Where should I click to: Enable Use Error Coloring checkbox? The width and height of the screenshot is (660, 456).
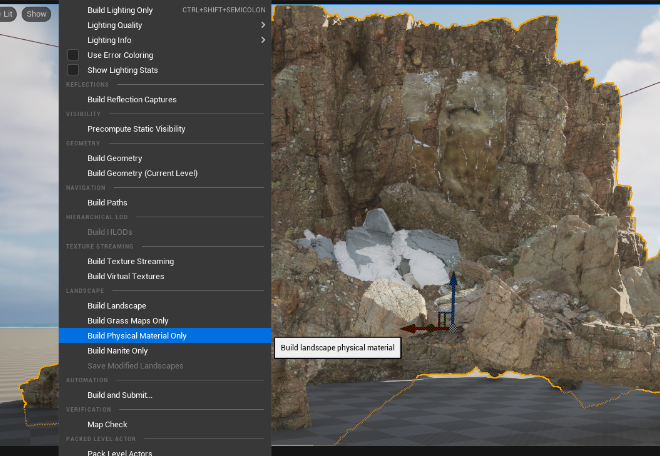pyautogui.click(x=72, y=55)
